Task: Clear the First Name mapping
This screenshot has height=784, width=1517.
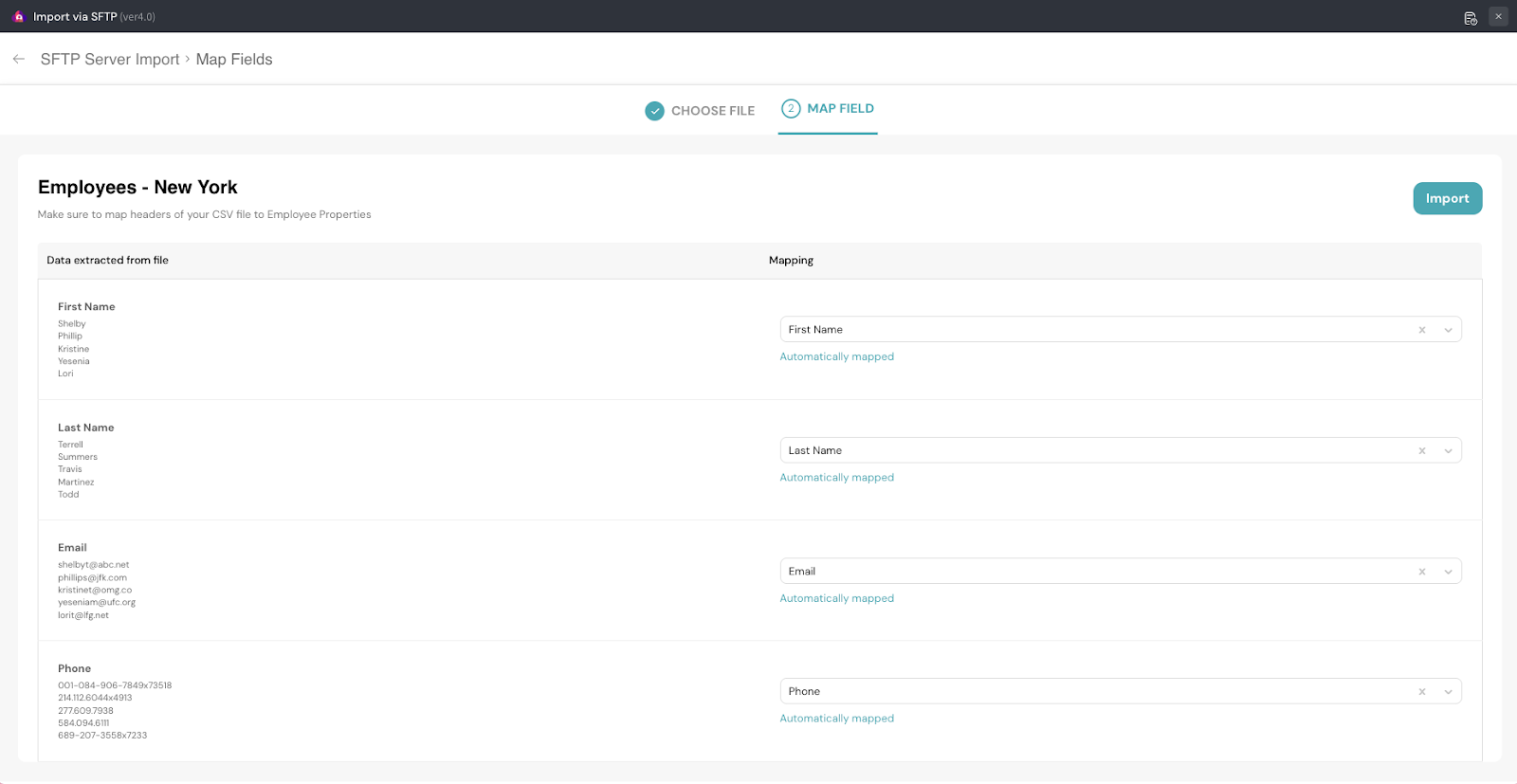Action: [1421, 330]
